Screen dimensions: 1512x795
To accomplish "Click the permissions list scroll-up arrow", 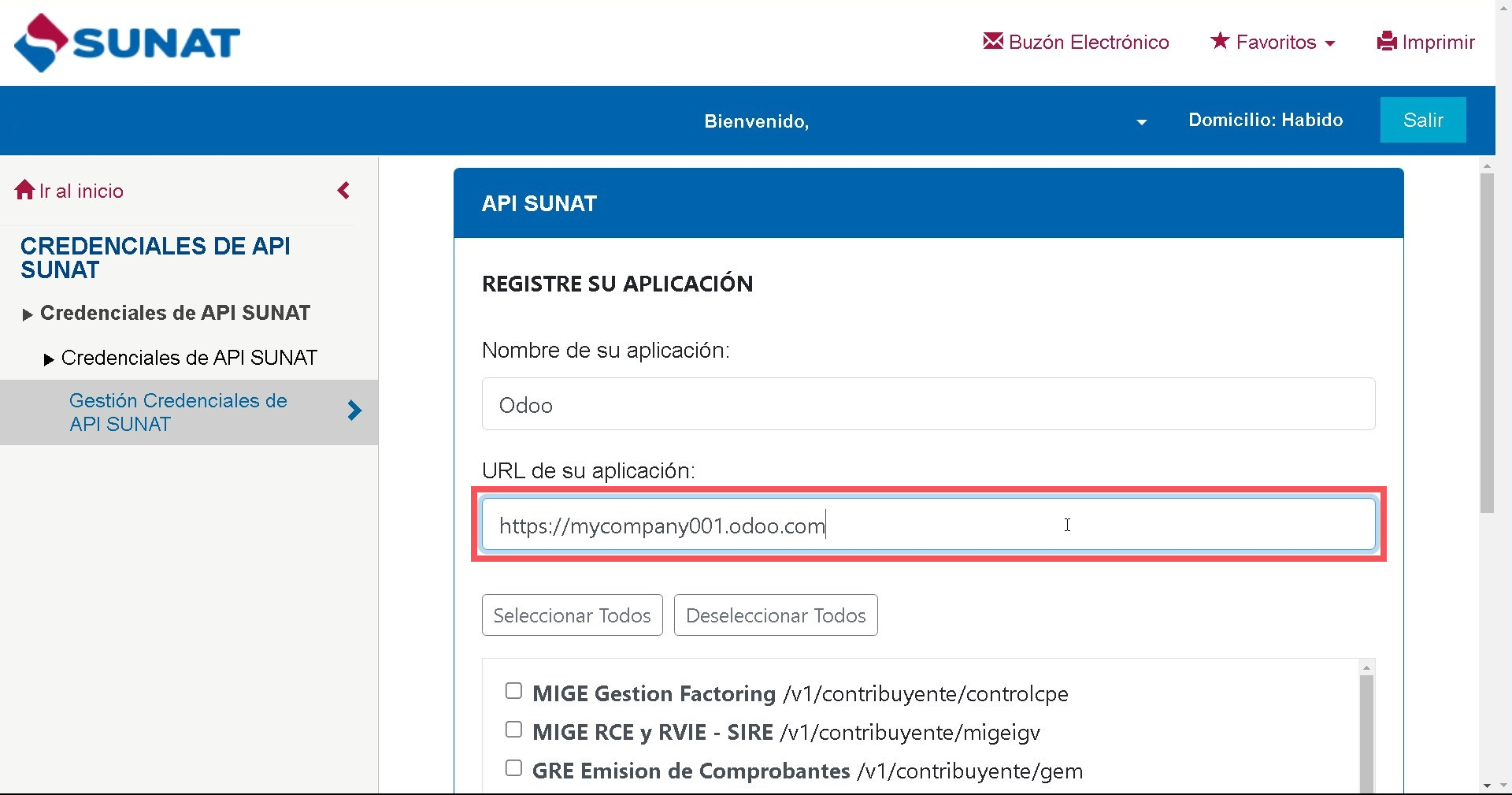I will (1366, 668).
